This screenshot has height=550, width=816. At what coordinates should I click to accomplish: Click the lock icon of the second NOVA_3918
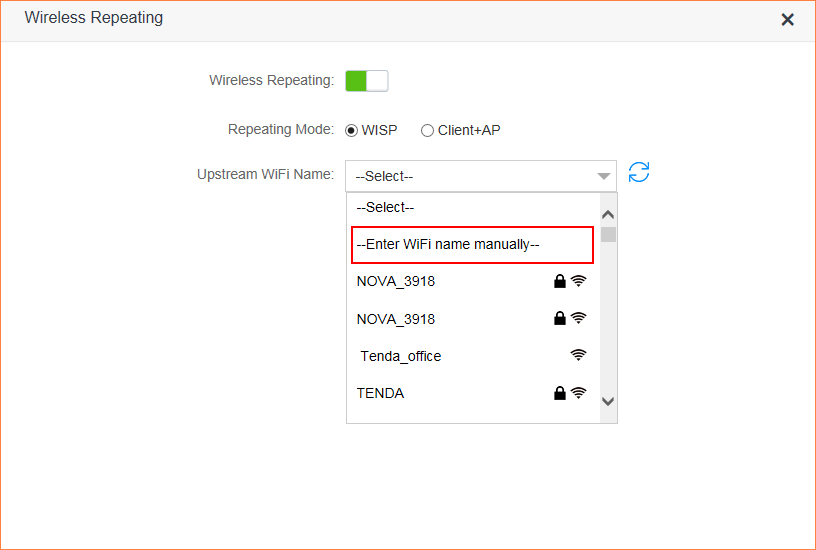560,318
